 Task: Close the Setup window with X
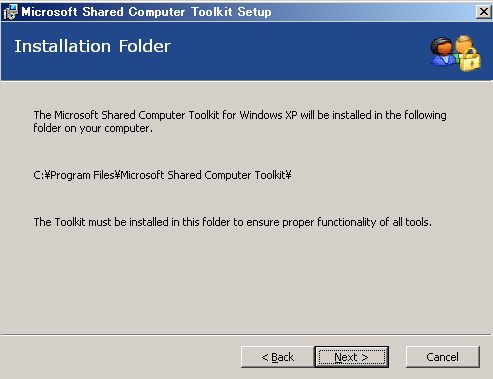point(483,12)
